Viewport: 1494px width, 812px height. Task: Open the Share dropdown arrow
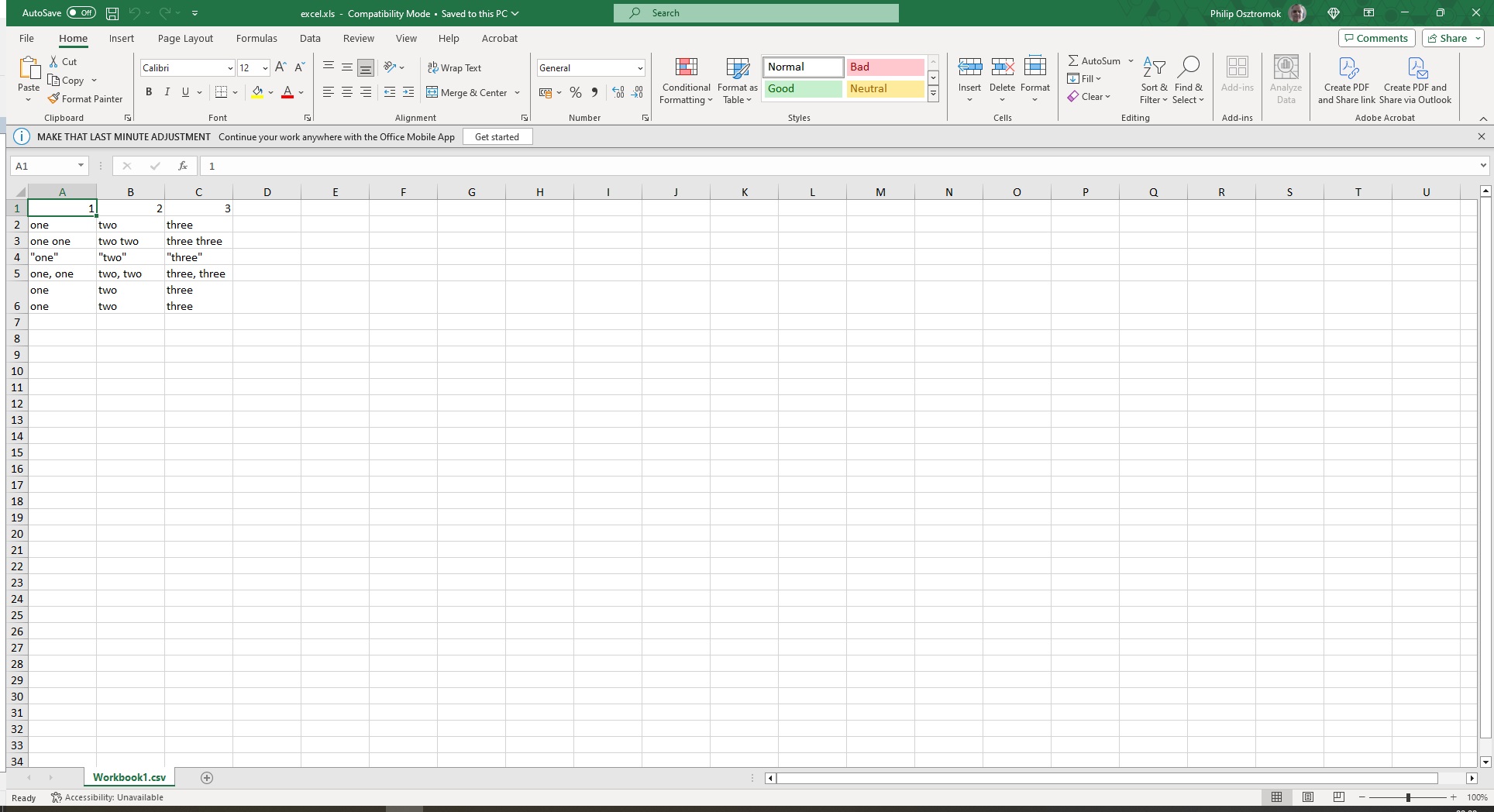1478,38
